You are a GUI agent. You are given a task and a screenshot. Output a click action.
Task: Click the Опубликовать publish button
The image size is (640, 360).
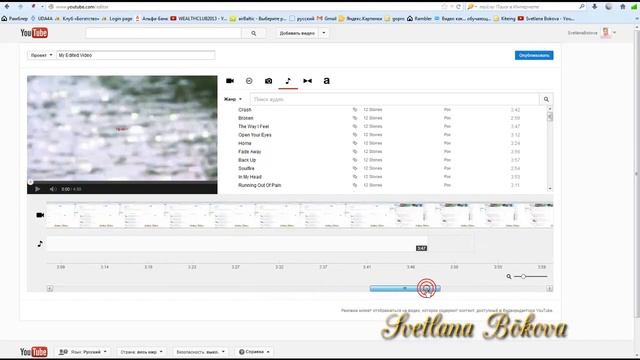click(534, 55)
